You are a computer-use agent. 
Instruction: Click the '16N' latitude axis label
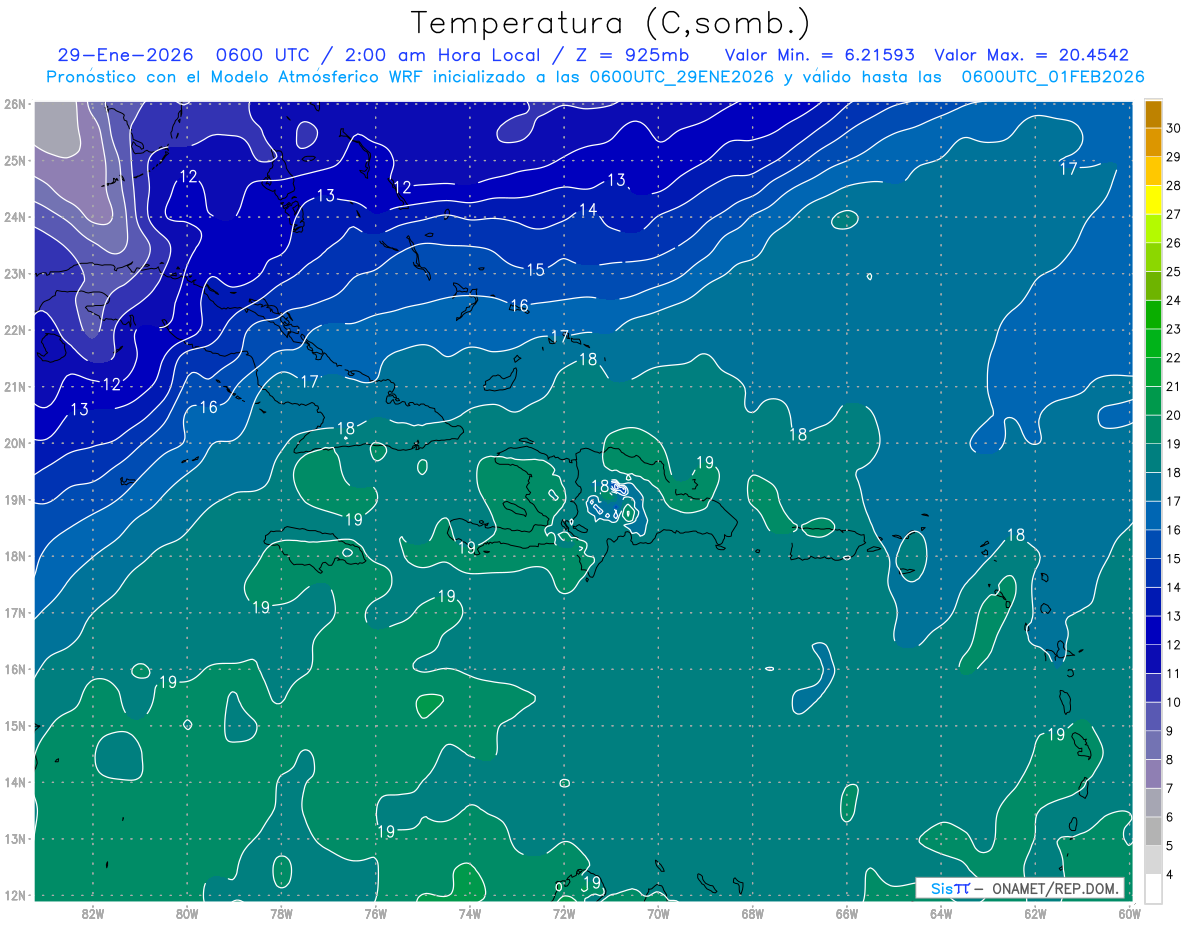point(14,669)
